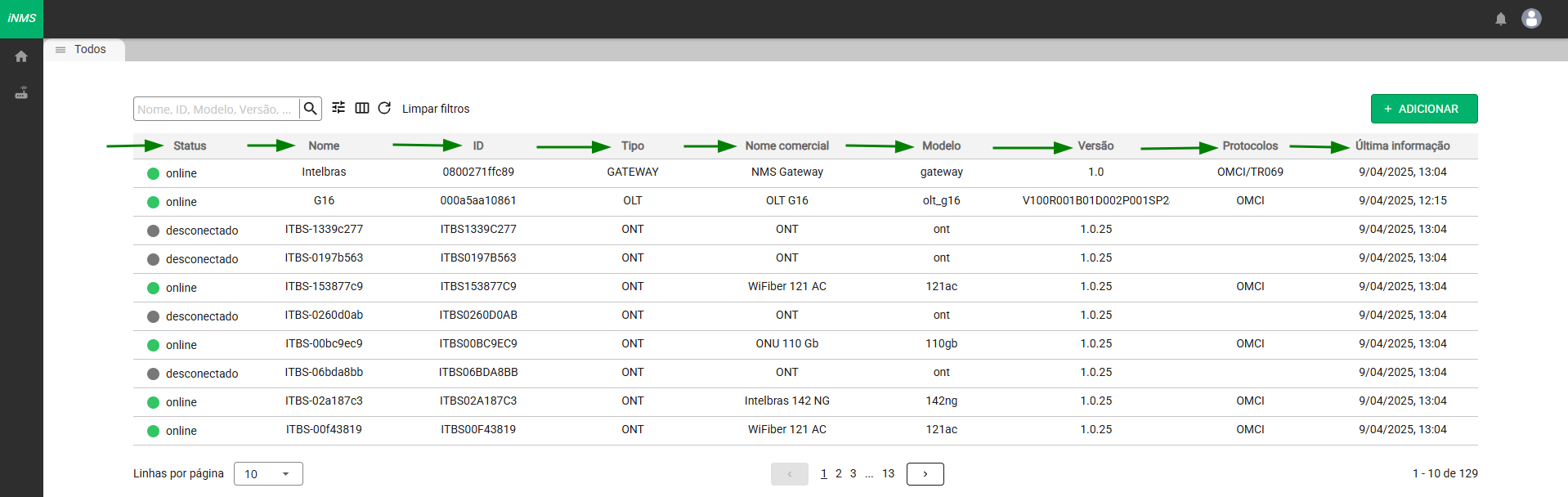This screenshot has height=497, width=1568.
Task: Click device ITBS-0260d0ab
Action: [324, 315]
